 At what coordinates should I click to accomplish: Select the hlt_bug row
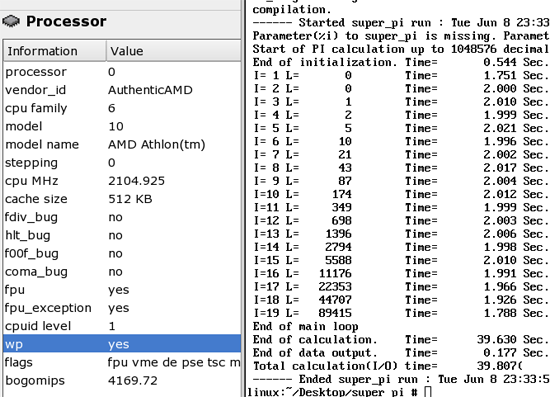(x=122, y=235)
